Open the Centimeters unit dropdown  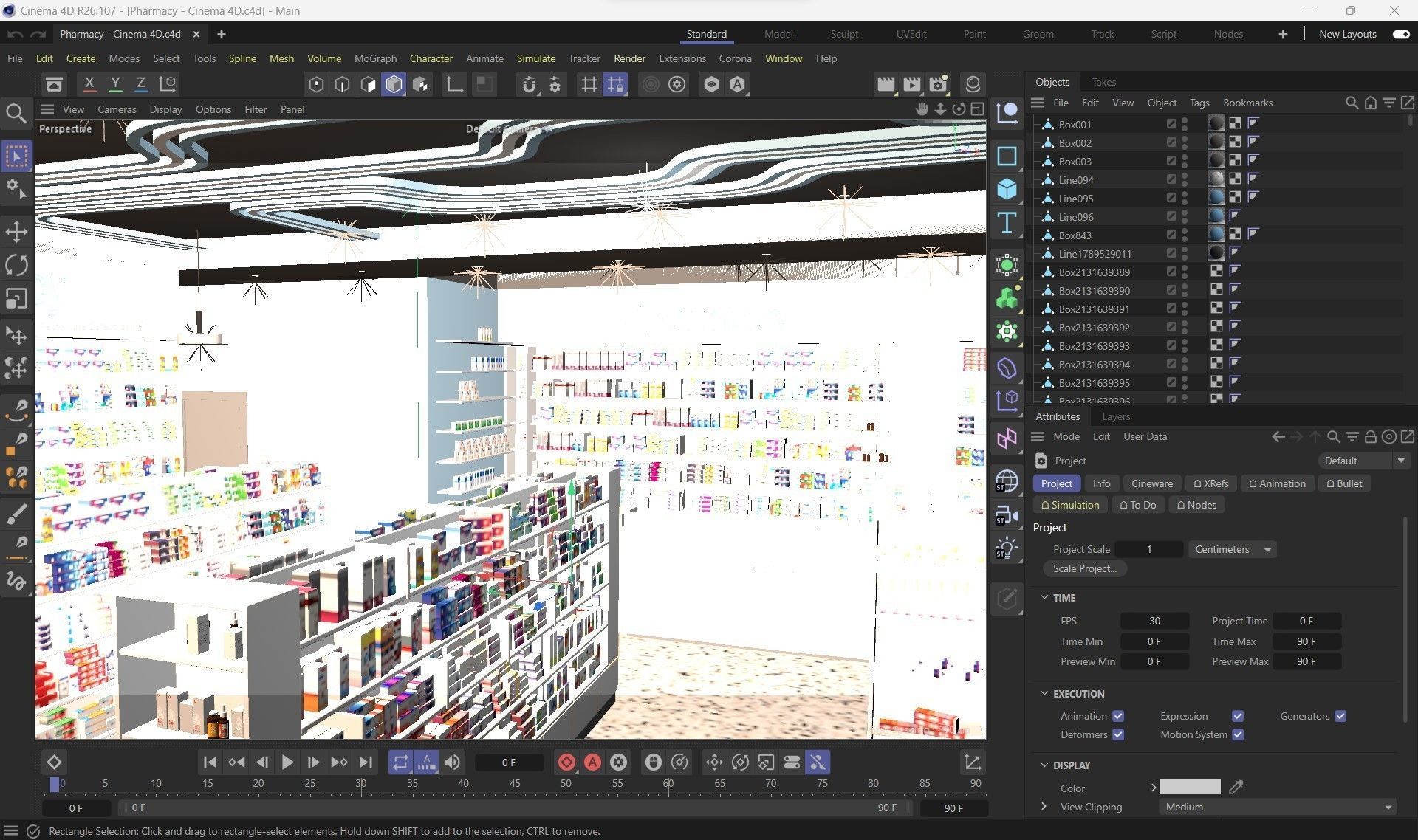(x=1232, y=549)
